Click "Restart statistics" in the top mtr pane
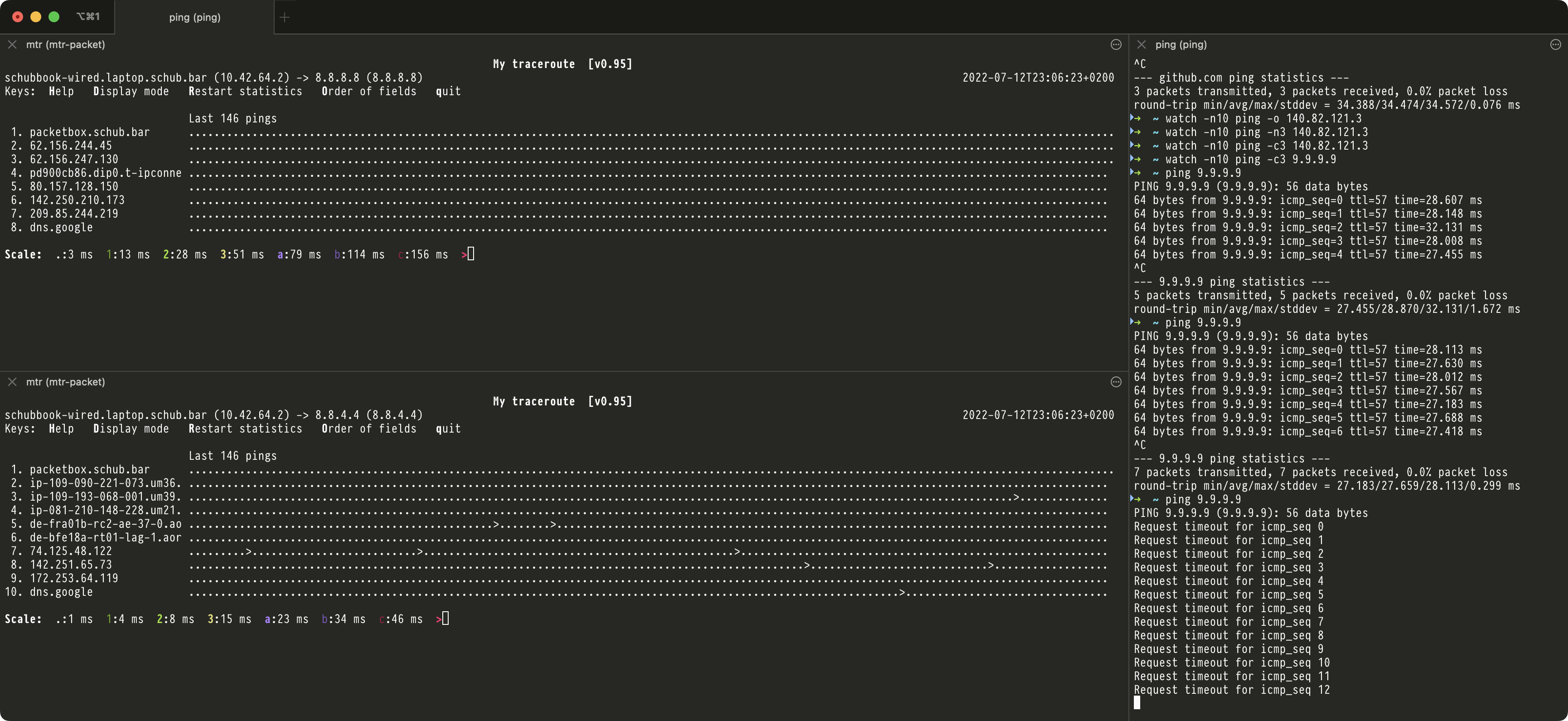The height and width of the screenshot is (721, 1568). (x=246, y=91)
